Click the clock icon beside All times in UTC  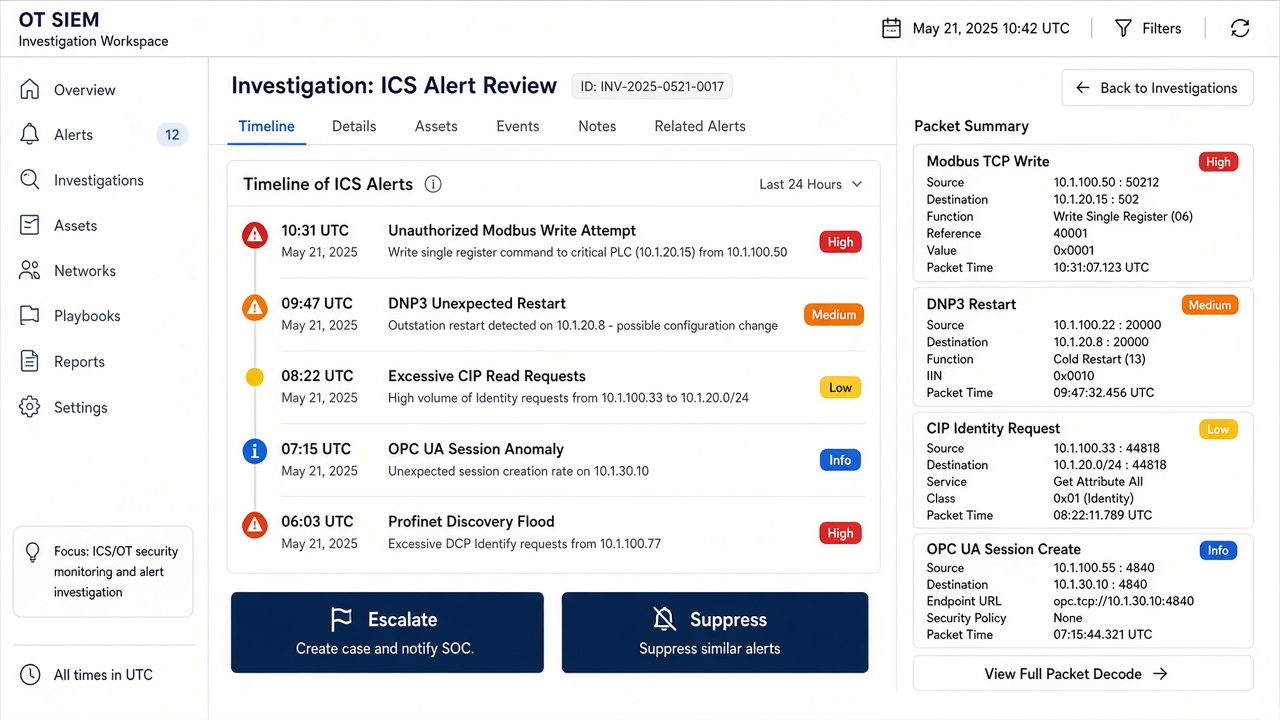(31, 675)
